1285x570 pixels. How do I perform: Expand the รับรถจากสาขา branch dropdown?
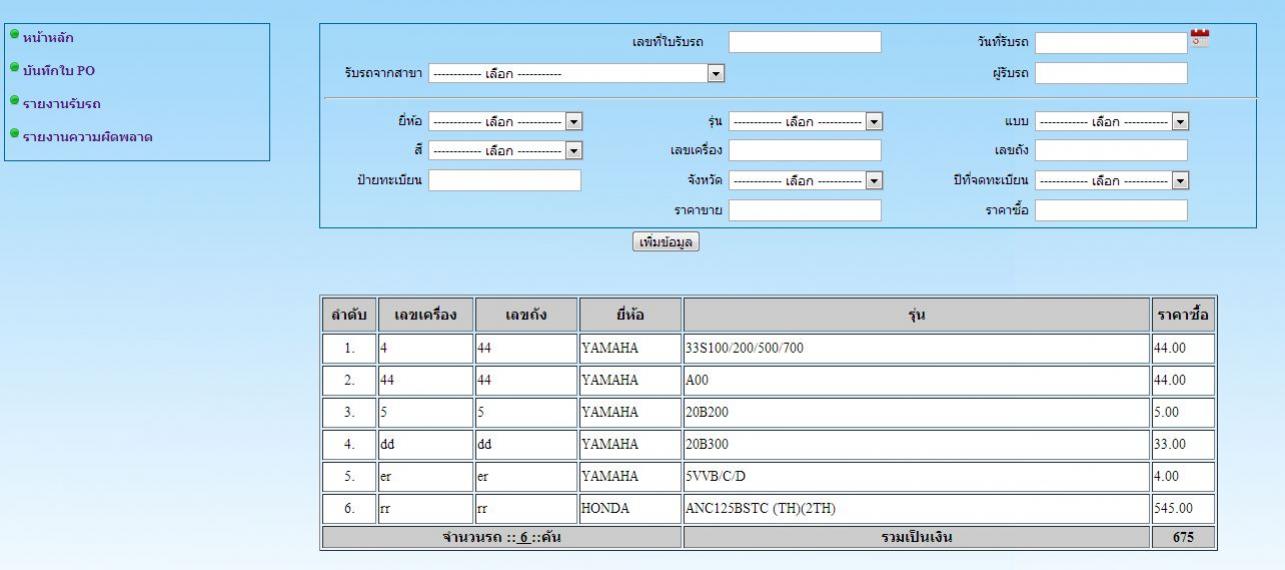[x=578, y=73]
